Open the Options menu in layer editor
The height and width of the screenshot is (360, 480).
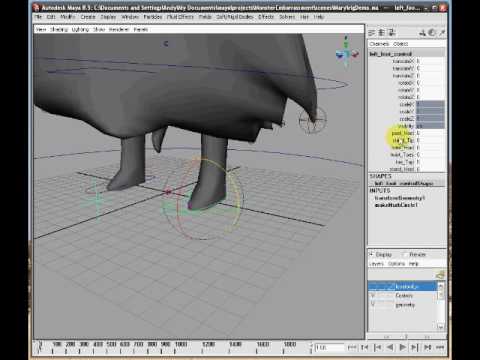[396, 264]
